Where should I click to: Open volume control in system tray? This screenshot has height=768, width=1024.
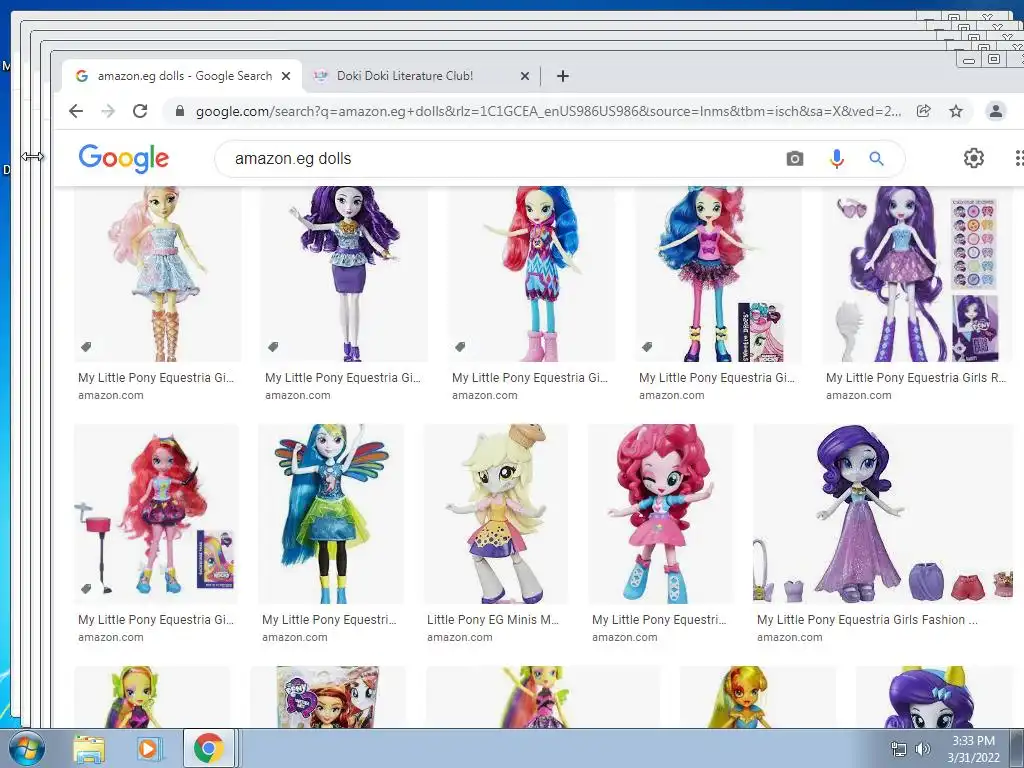point(923,749)
